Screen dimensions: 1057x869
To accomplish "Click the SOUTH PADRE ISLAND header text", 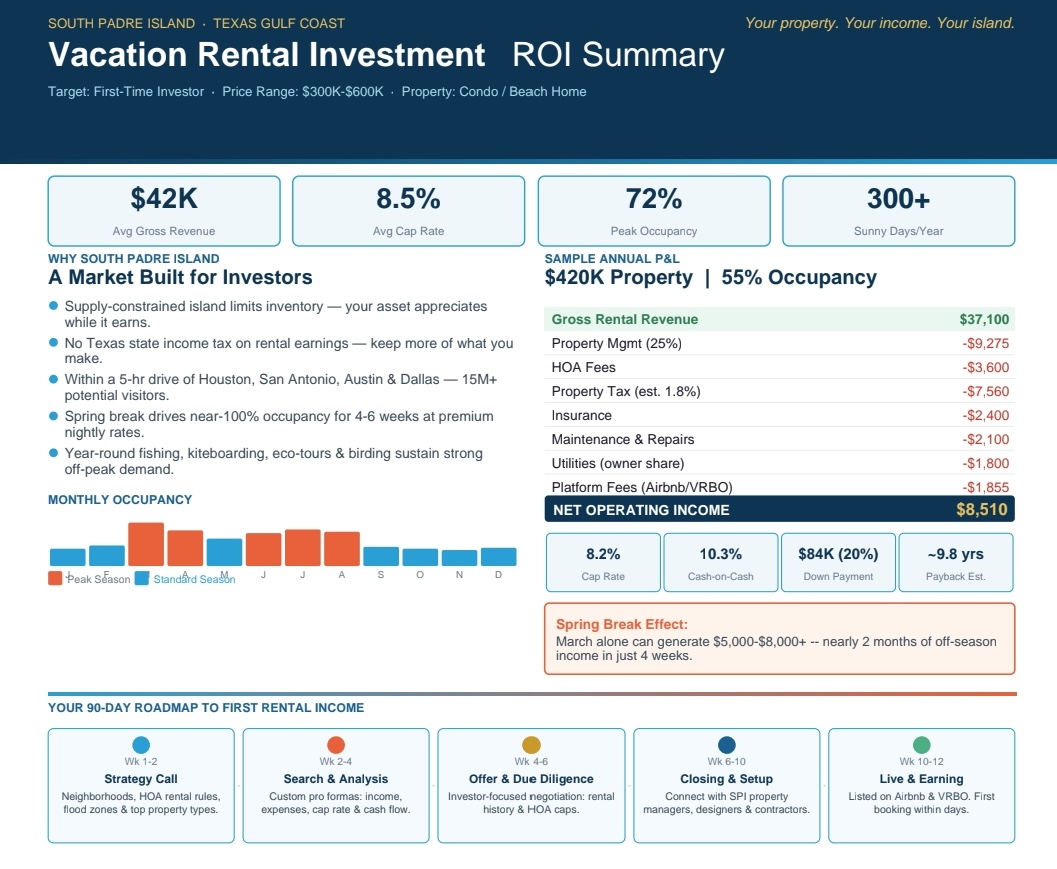I will pos(121,23).
